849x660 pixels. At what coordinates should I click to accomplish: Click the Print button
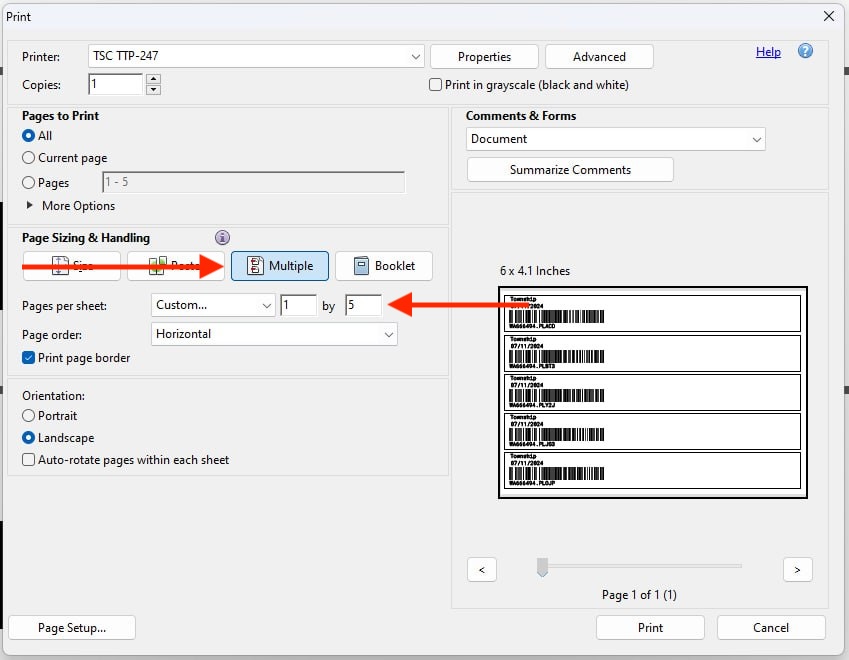click(650, 628)
